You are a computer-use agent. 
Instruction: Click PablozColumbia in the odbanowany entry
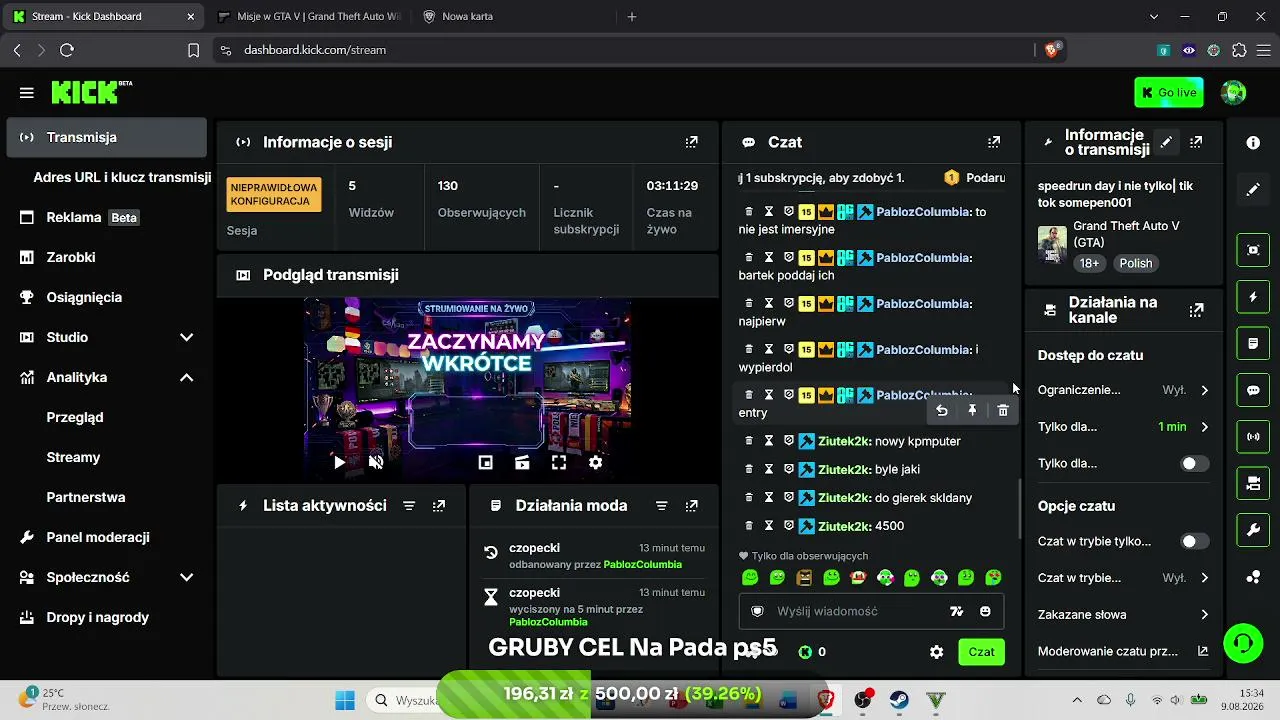pyautogui.click(x=642, y=564)
